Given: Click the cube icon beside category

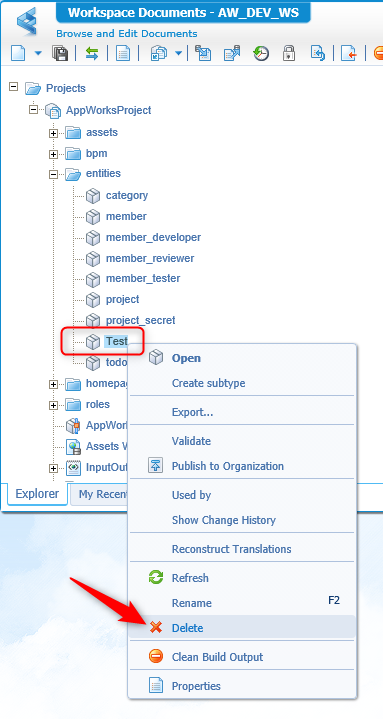Looking at the screenshot, I should click(93, 196).
